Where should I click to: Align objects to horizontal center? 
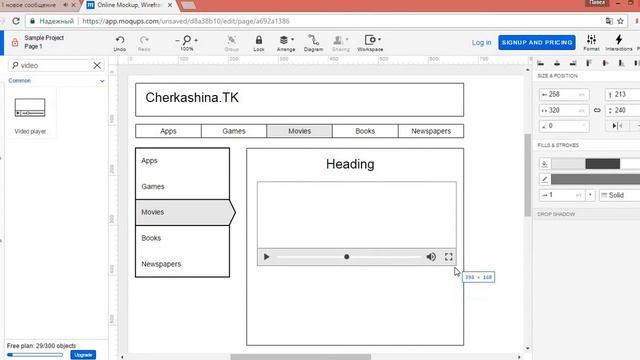coord(557,63)
